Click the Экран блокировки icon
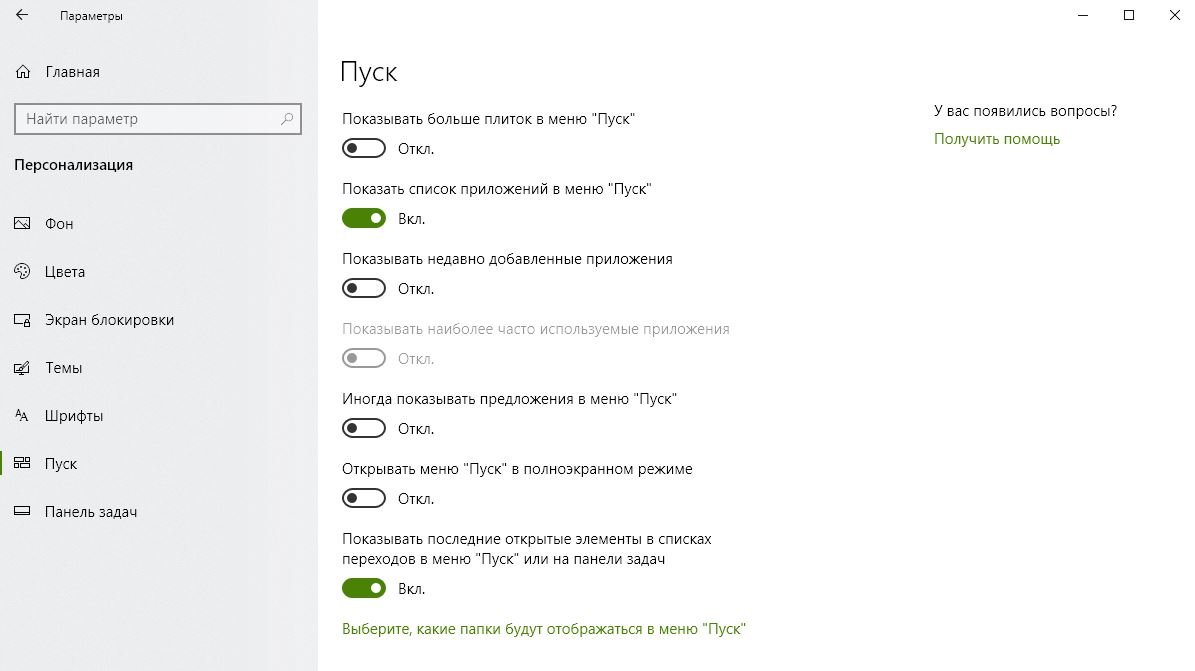Viewport: 1195px width, 671px height. [23, 320]
